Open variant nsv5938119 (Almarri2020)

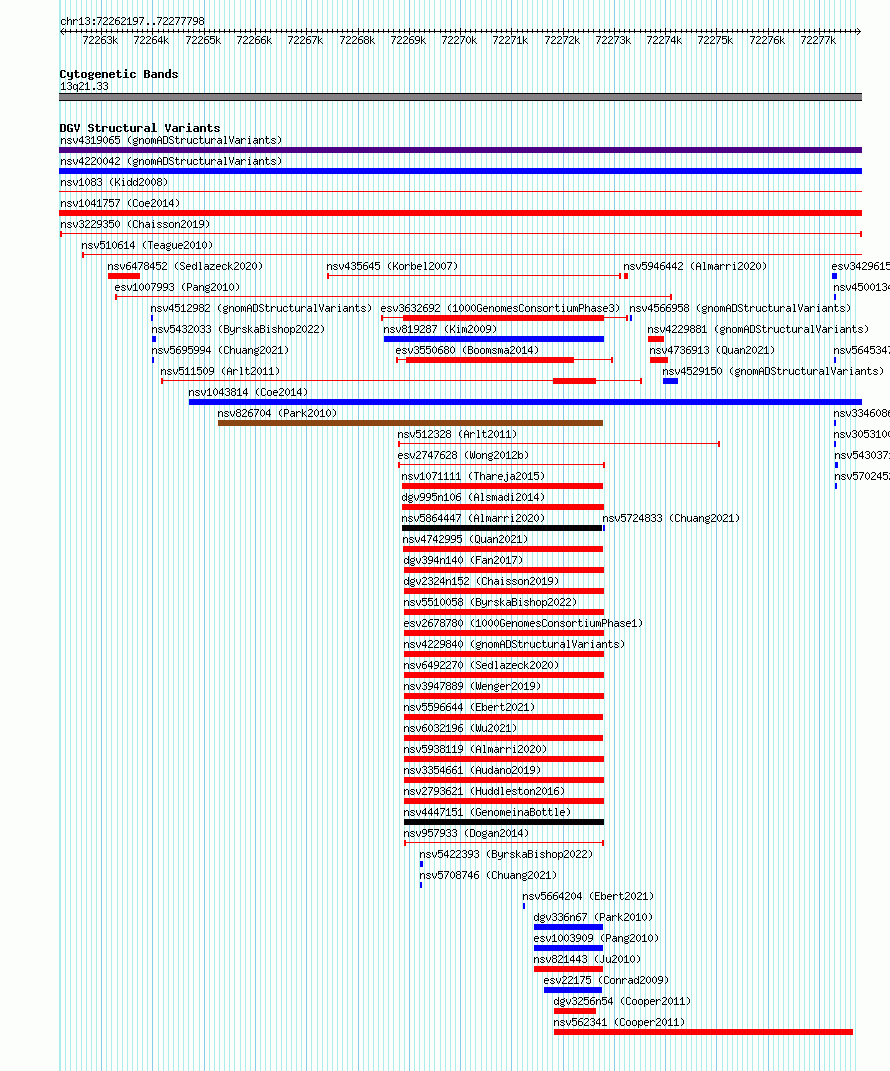pyautogui.click(x=475, y=750)
